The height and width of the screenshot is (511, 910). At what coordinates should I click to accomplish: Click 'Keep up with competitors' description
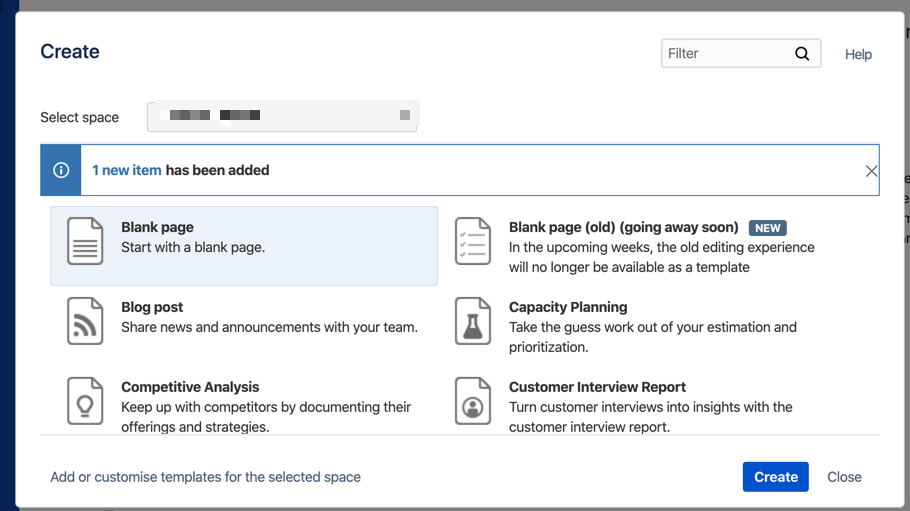[x=266, y=416]
